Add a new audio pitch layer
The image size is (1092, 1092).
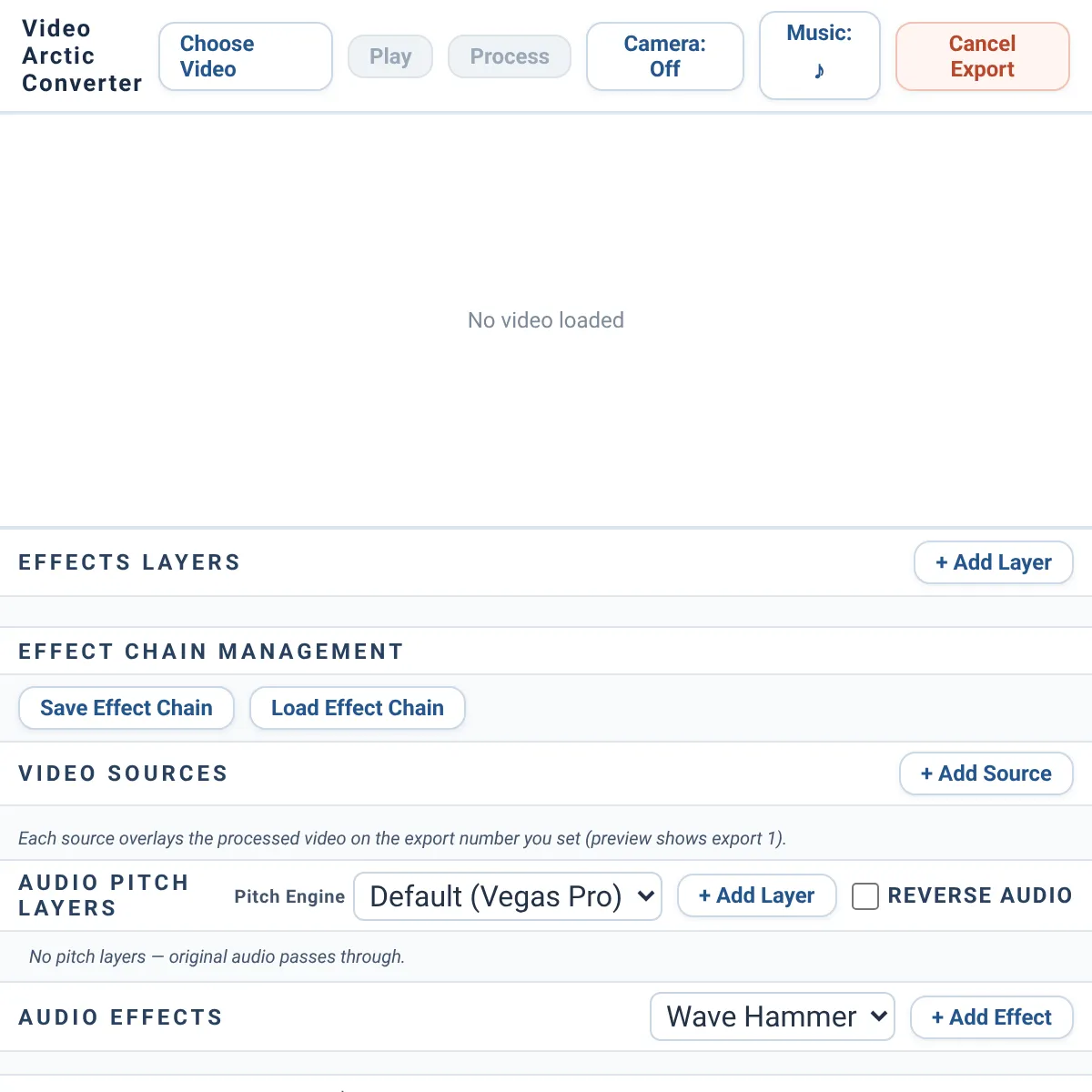[757, 895]
